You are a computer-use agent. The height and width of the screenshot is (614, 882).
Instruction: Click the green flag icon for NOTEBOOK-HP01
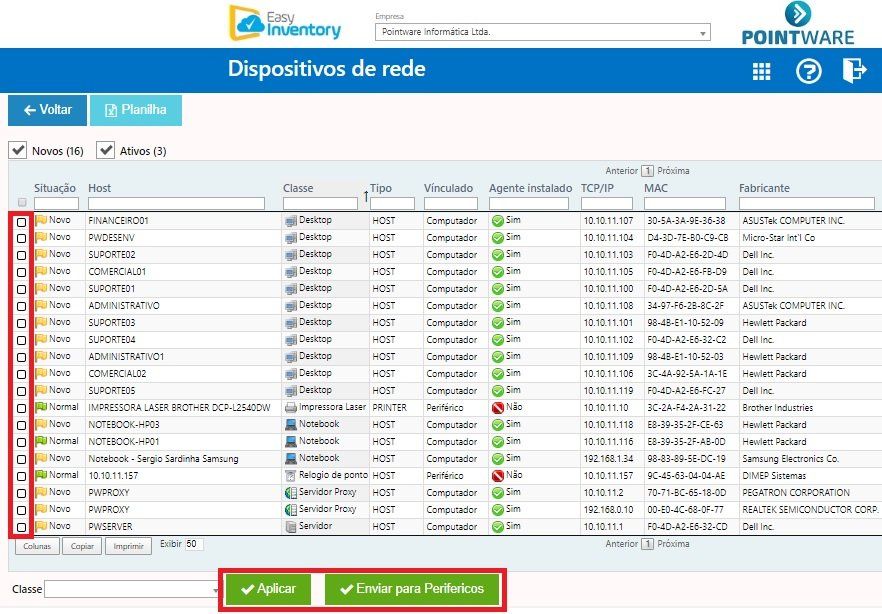click(x=41, y=441)
